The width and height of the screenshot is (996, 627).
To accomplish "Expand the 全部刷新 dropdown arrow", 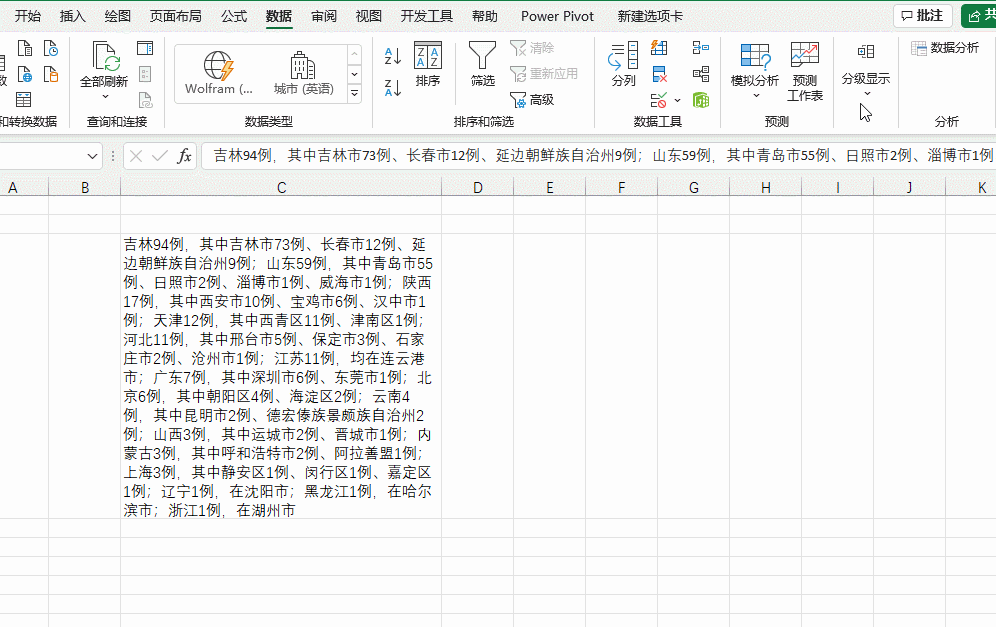I will tap(105, 96).
